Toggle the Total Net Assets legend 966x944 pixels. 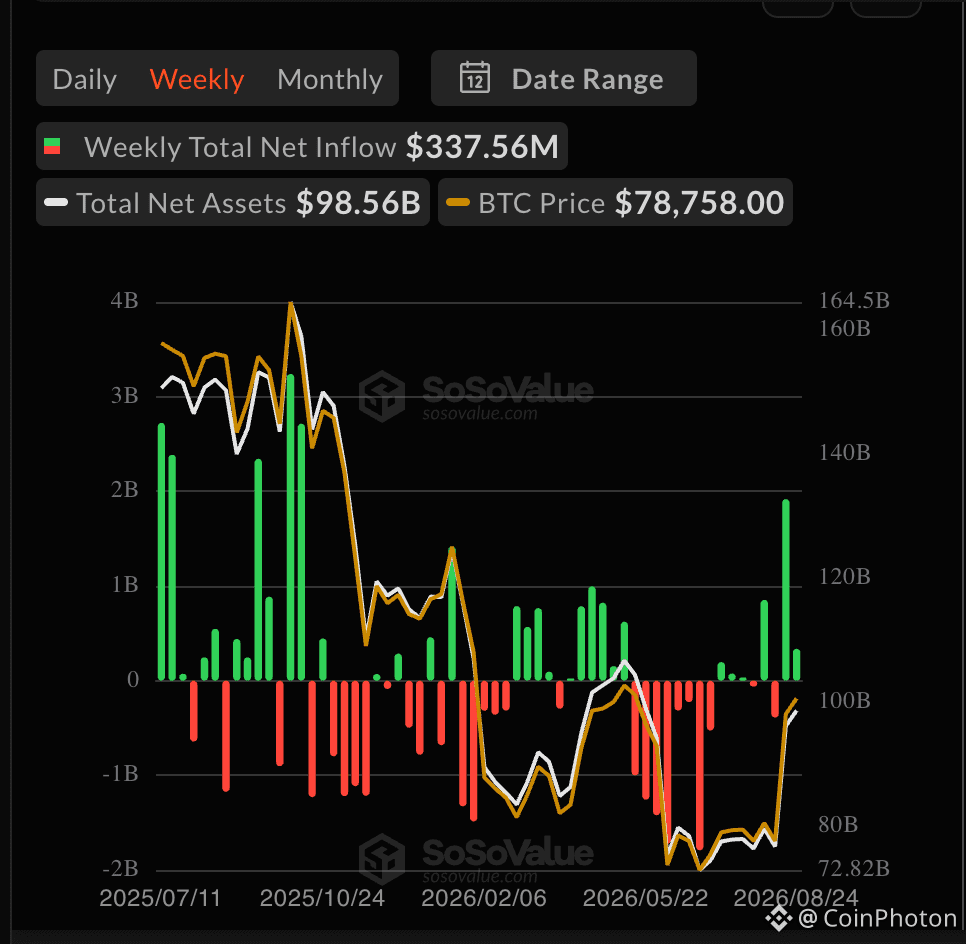click(x=233, y=203)
